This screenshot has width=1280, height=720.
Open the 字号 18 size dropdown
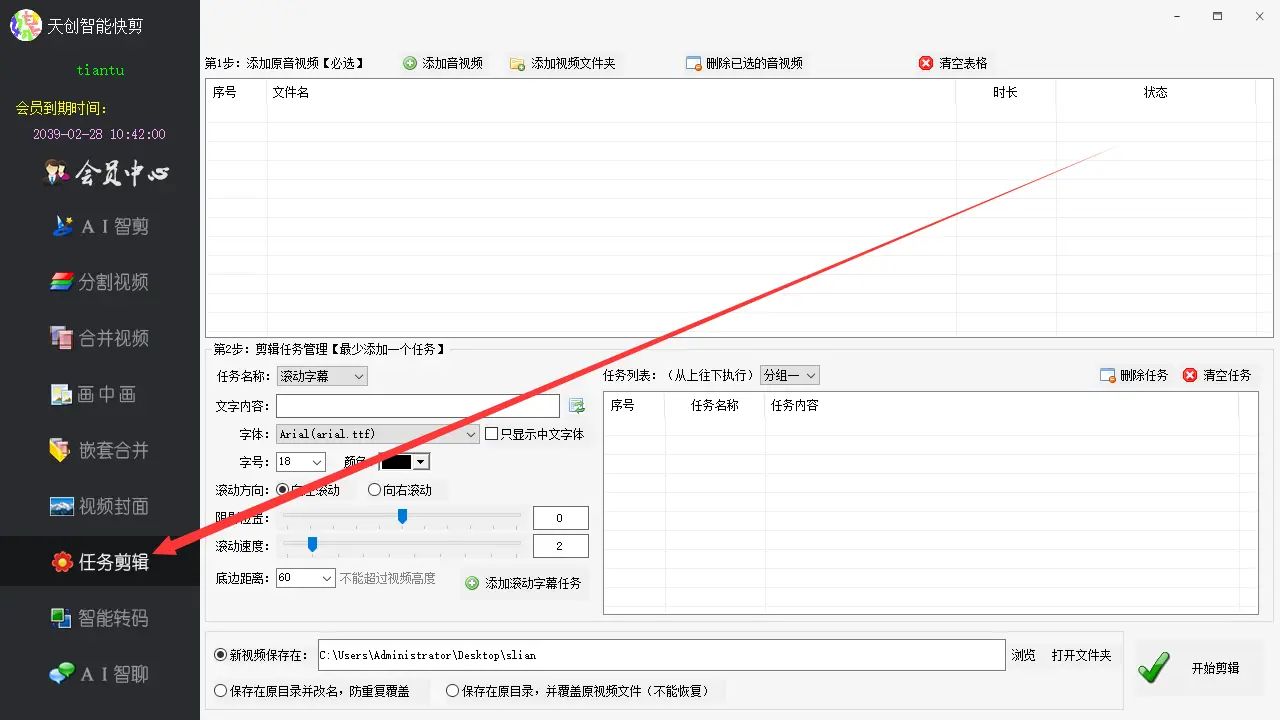pyautogui.click(x=301, y=462)
